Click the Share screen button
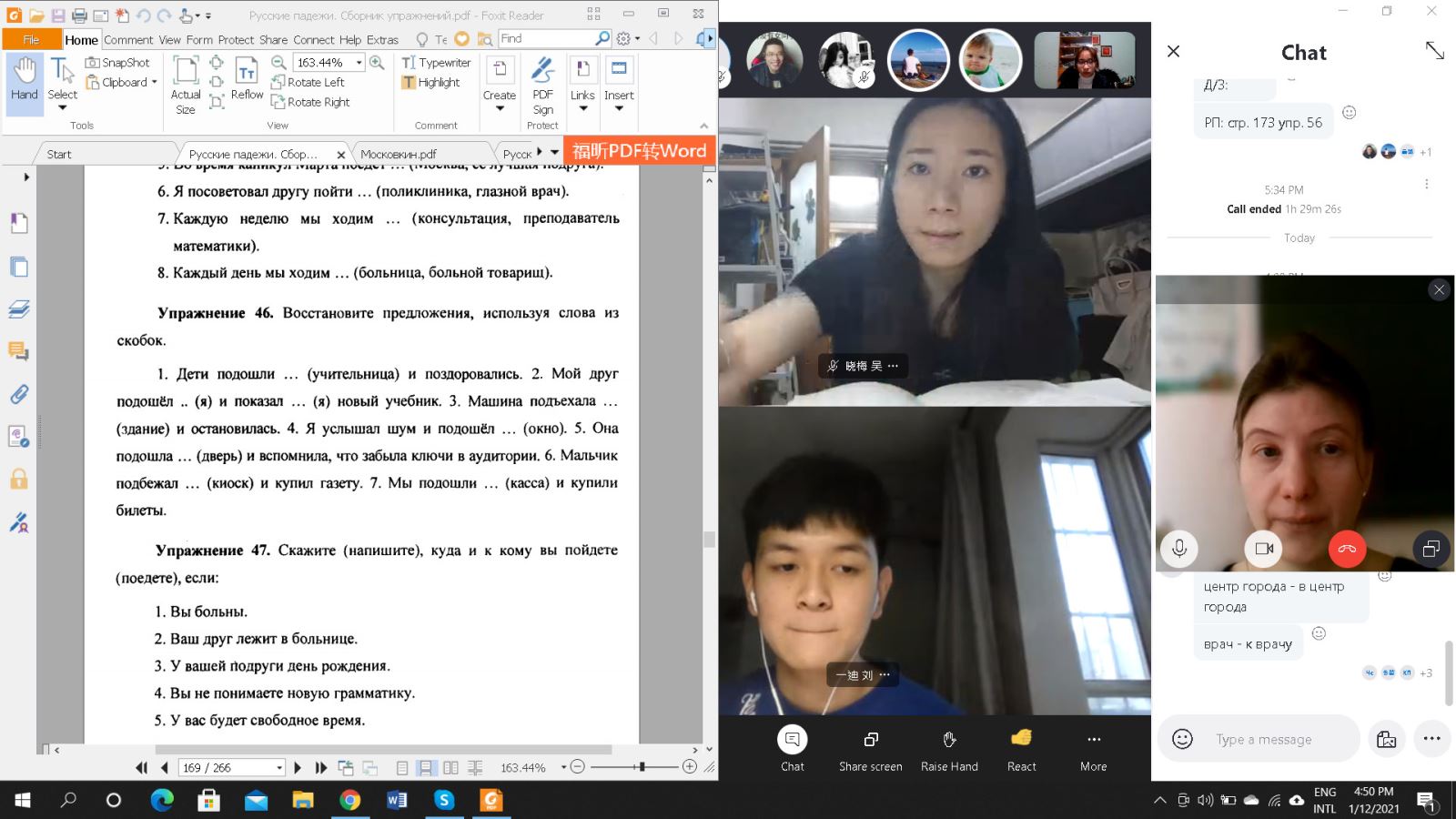 tap(870, 750)
